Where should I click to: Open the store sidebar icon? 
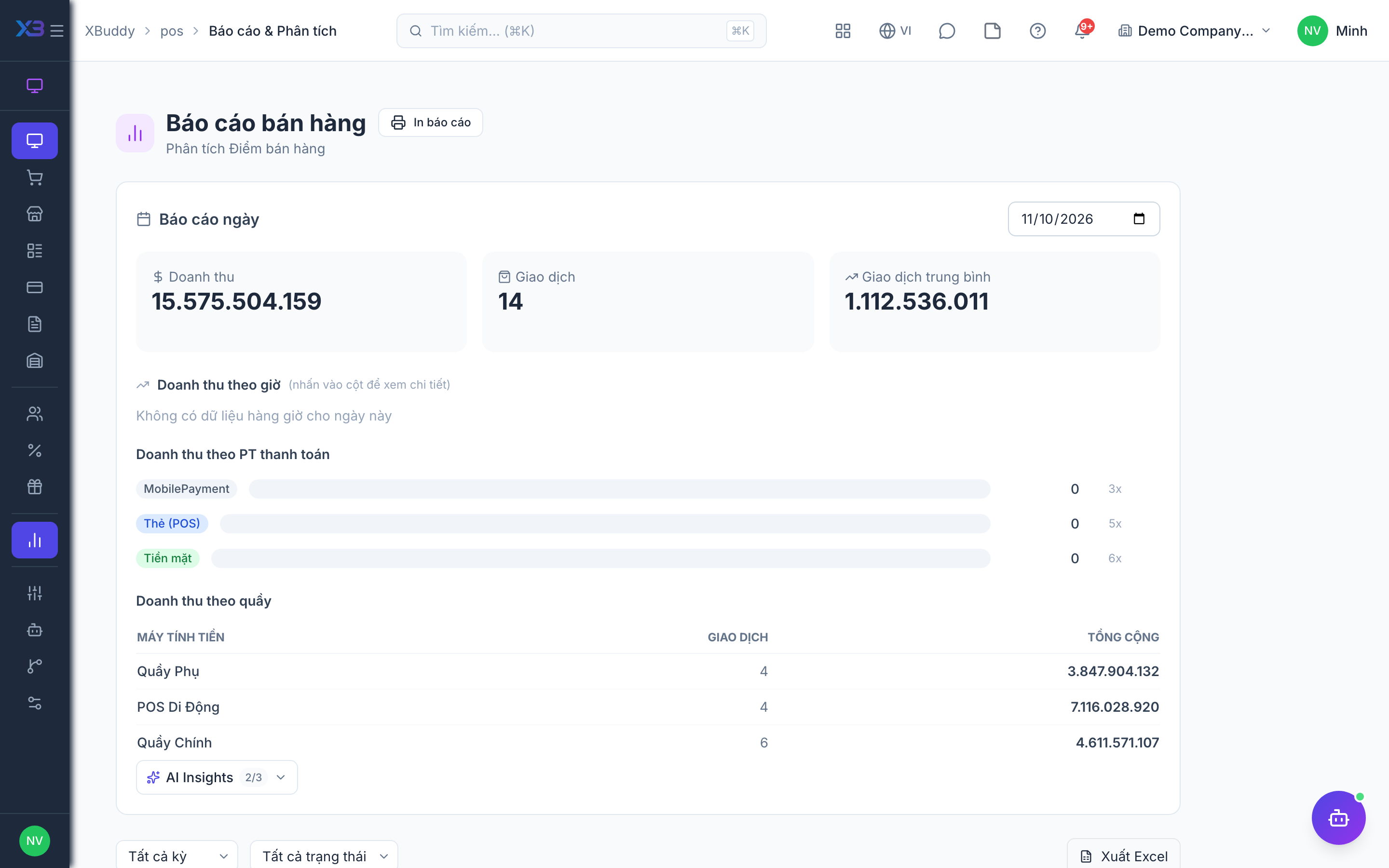pyautogui.click(x=34, y=214)
